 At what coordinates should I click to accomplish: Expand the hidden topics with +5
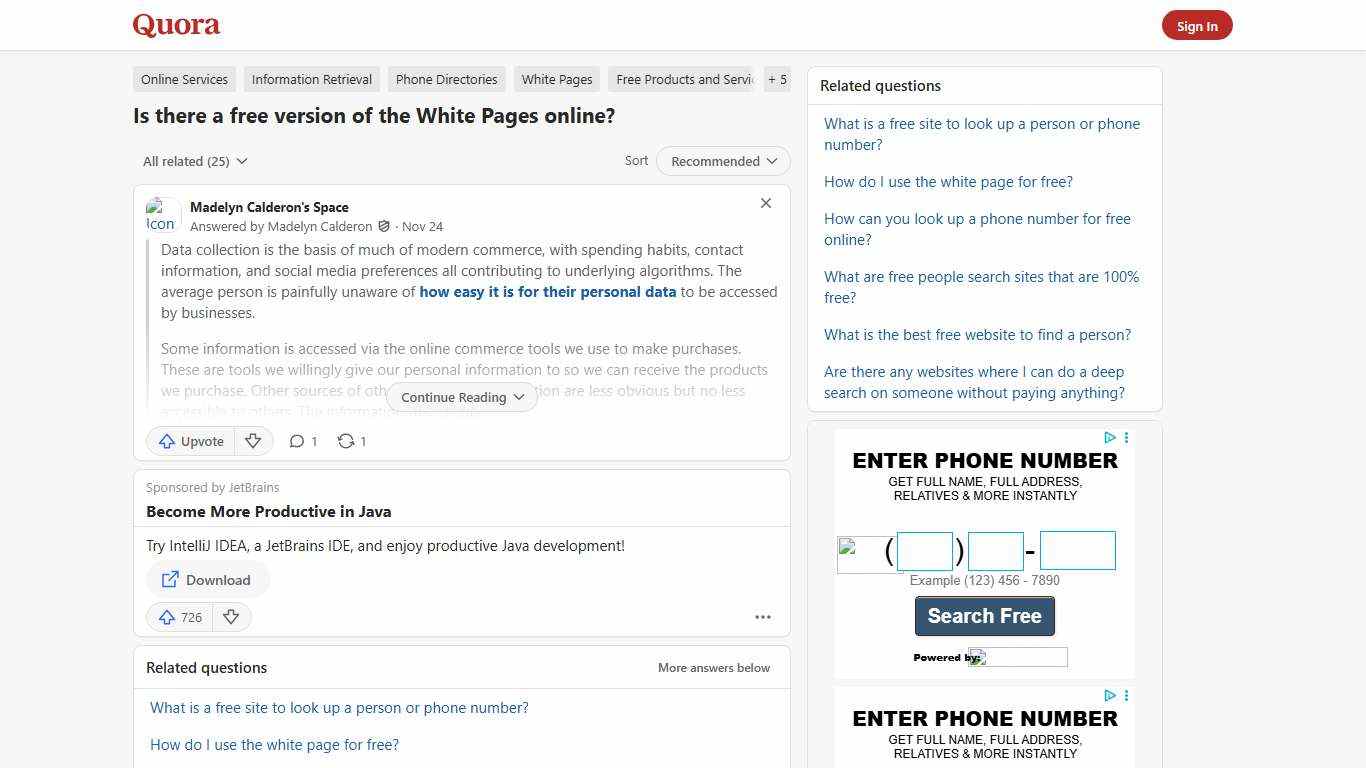point(777,79)
